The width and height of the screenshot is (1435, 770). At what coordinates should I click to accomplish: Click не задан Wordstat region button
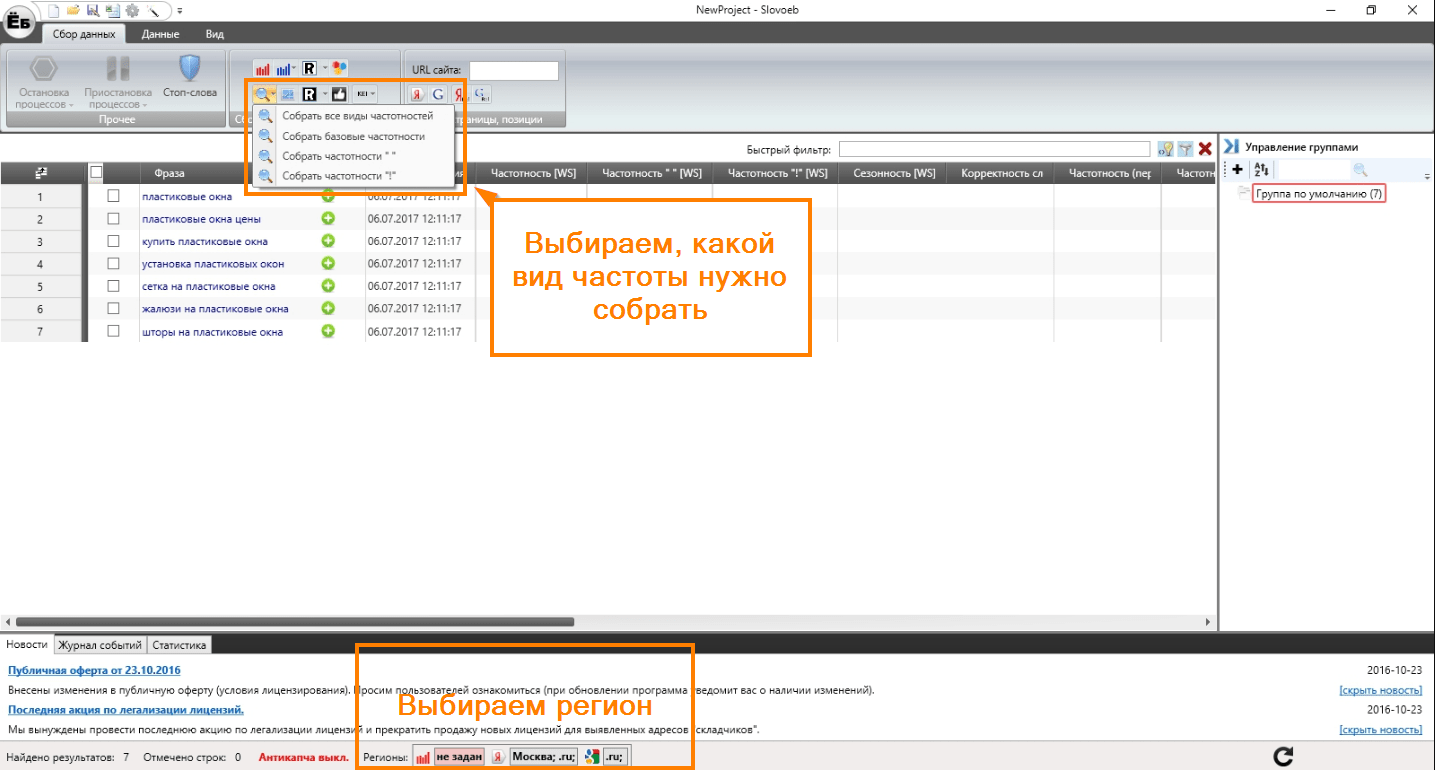458,757
